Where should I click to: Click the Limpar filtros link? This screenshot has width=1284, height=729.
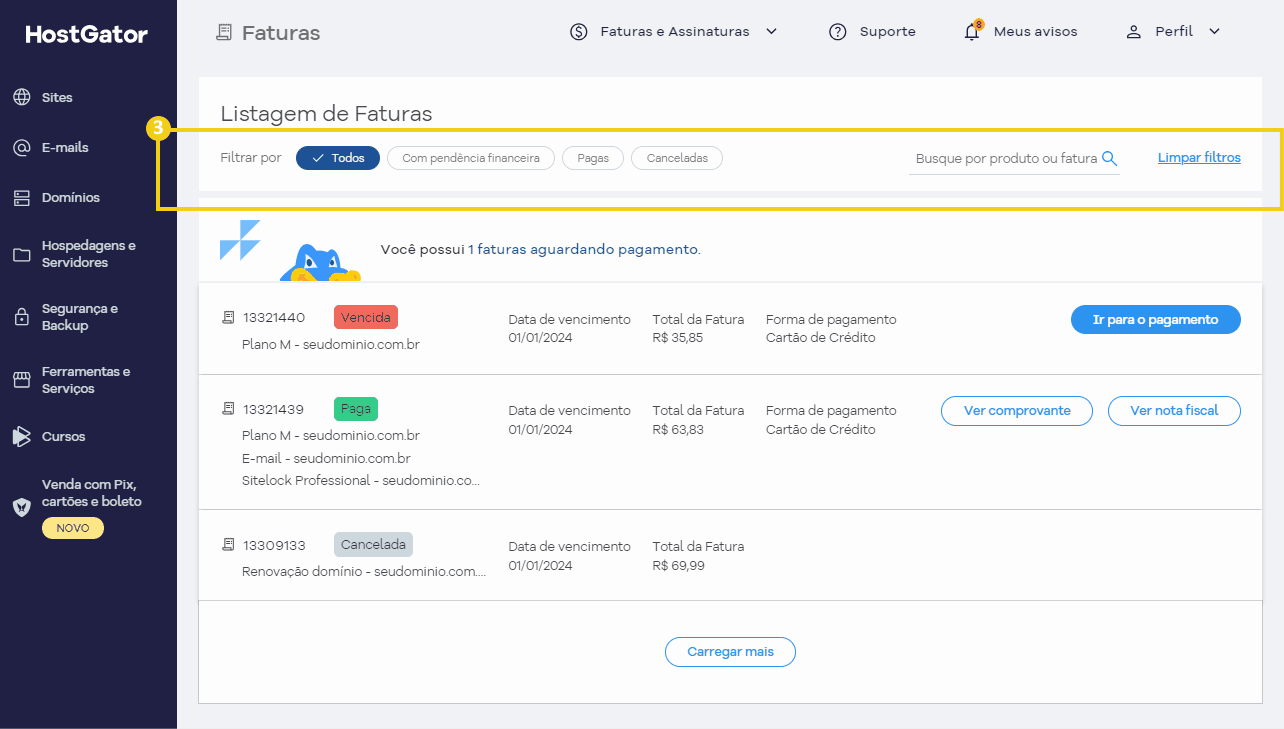(x=1199, y=158)
